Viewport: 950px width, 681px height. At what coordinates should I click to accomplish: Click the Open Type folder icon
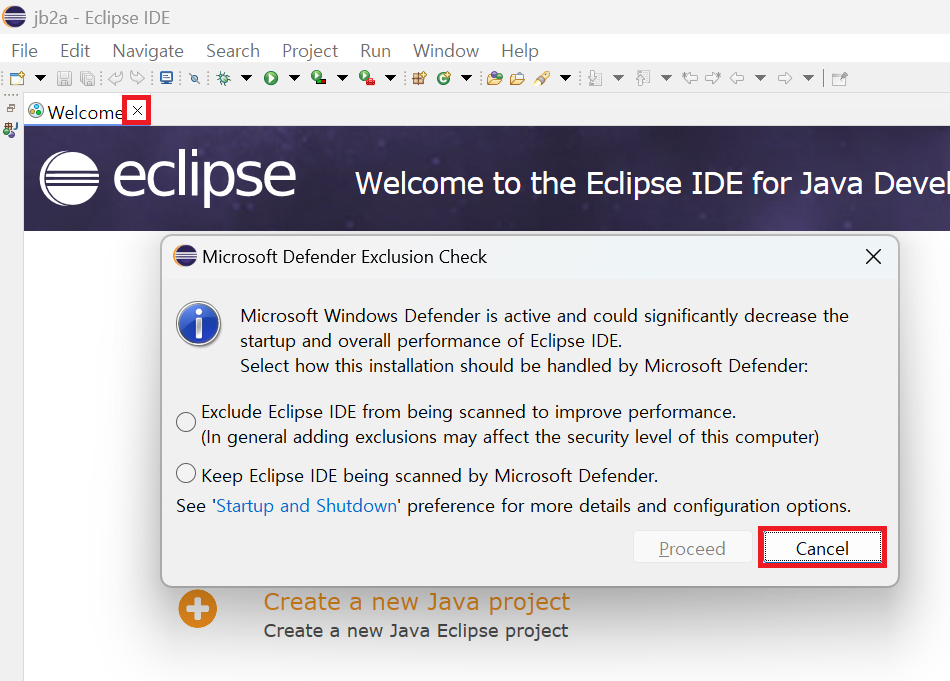(494, 78)
